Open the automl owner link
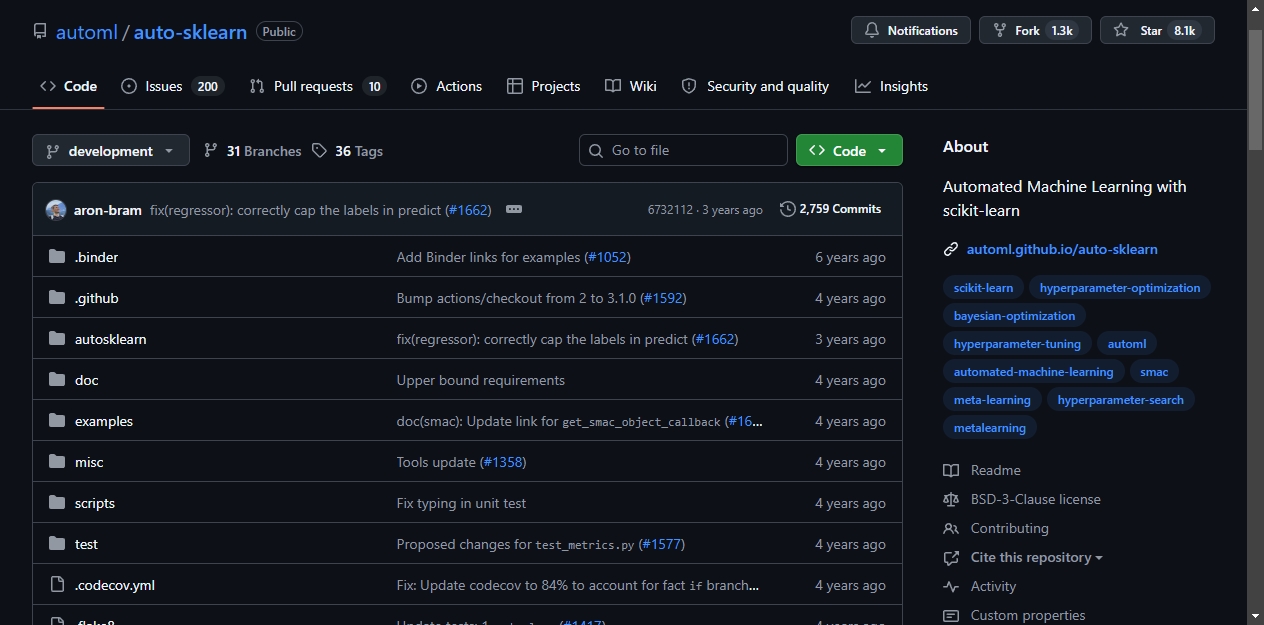 click(87, 32)
